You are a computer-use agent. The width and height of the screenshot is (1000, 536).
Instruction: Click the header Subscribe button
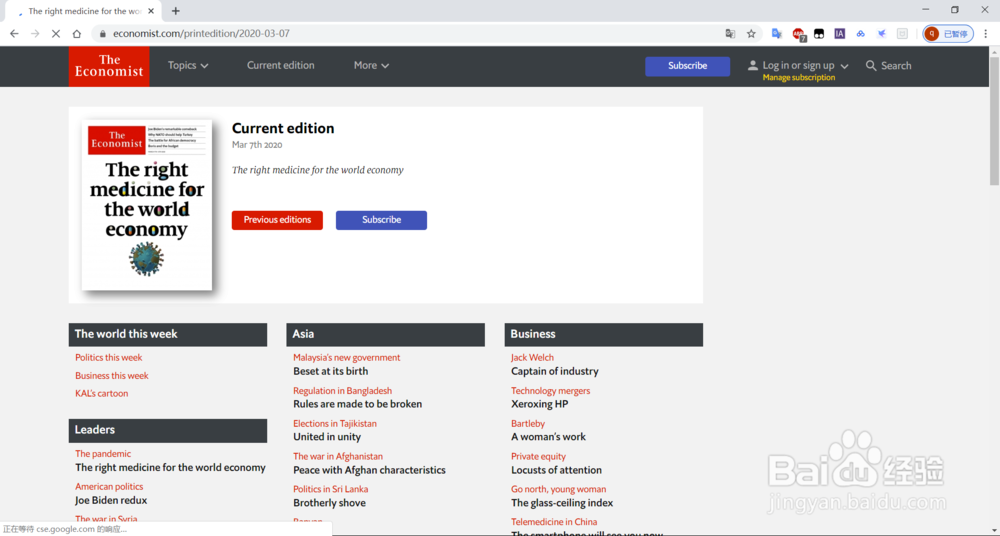coord(688,66)
